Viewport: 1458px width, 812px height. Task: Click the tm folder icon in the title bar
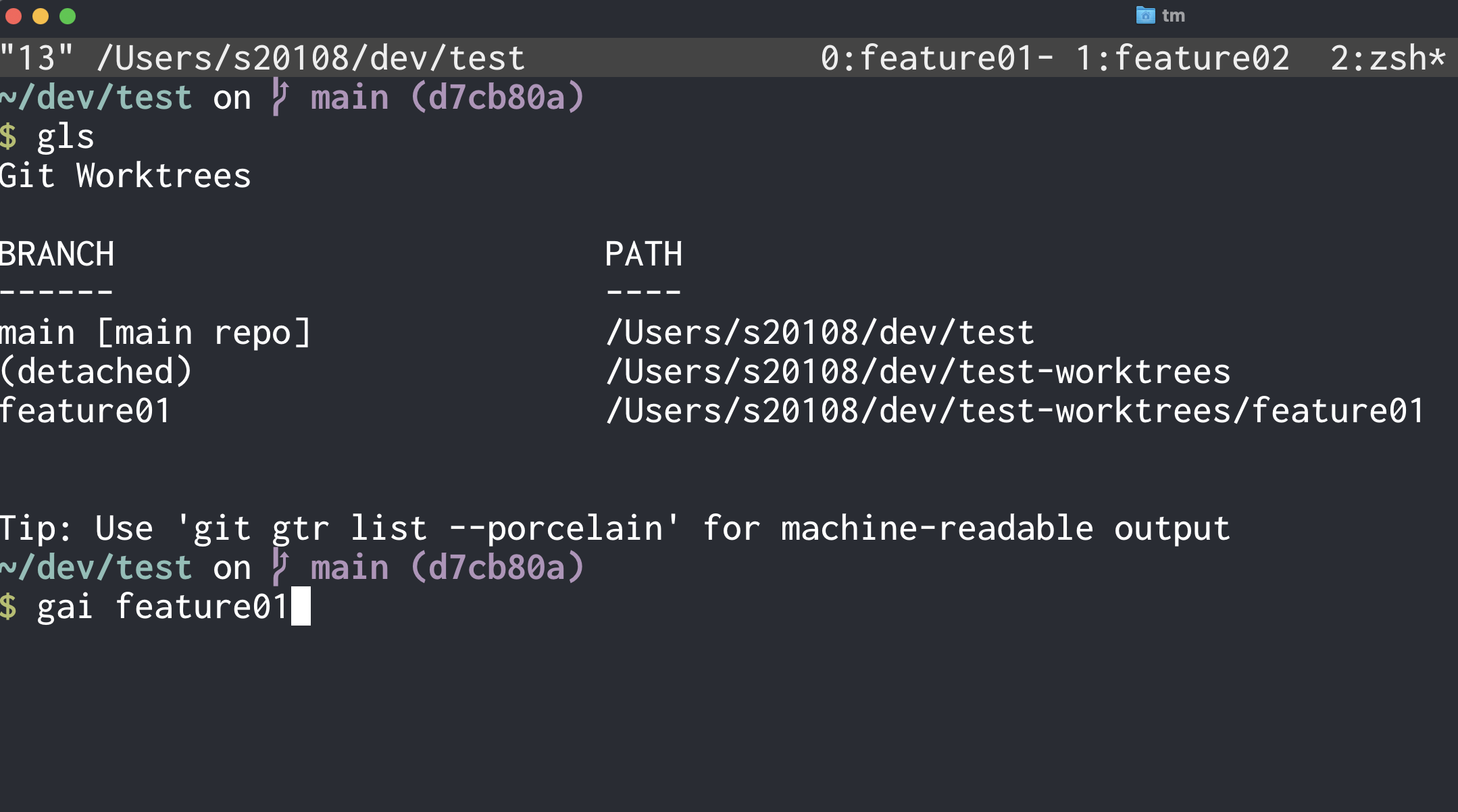[1145, 15]
